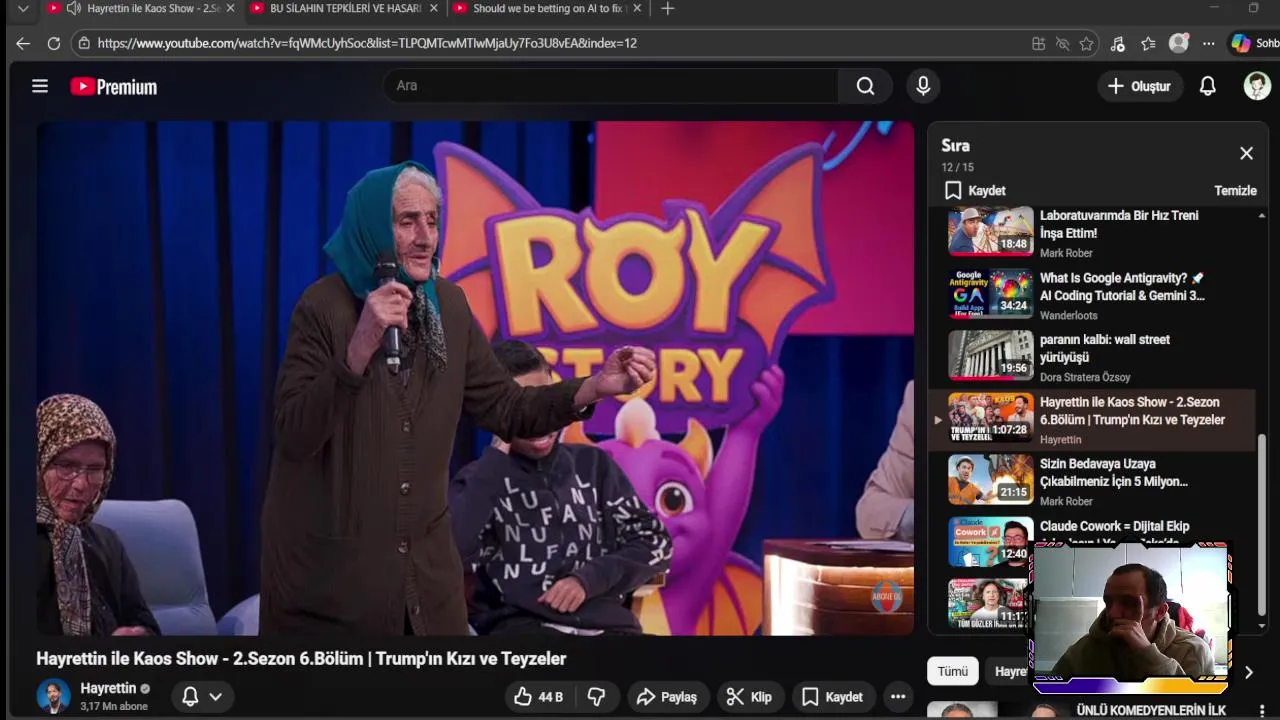Like the video thumbs up 44 B
Image resolution: width=1280 pixels, height=720 pixels.
click(538, 696)
